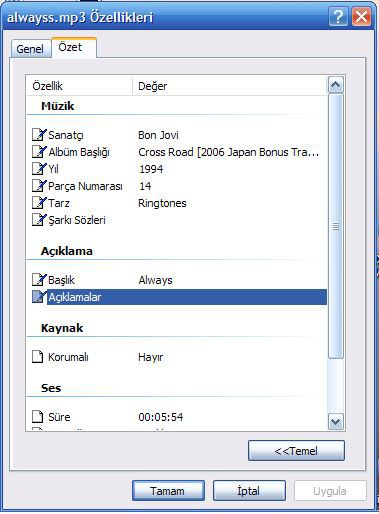Click the Tamam button
The height and width of the screenshot is (514, 379).
[168, 491]
